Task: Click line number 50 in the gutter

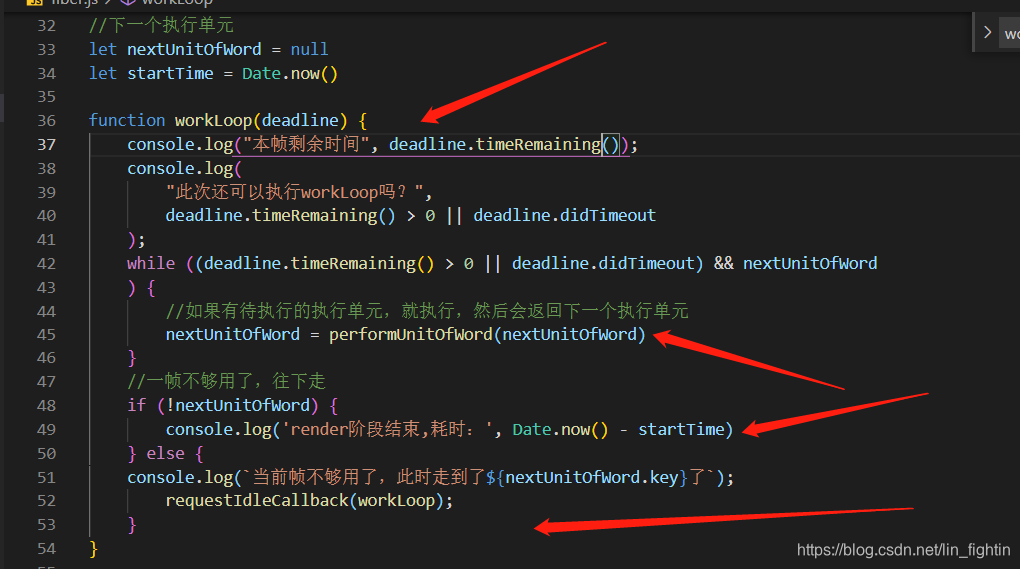Action: tap(46, 454)
